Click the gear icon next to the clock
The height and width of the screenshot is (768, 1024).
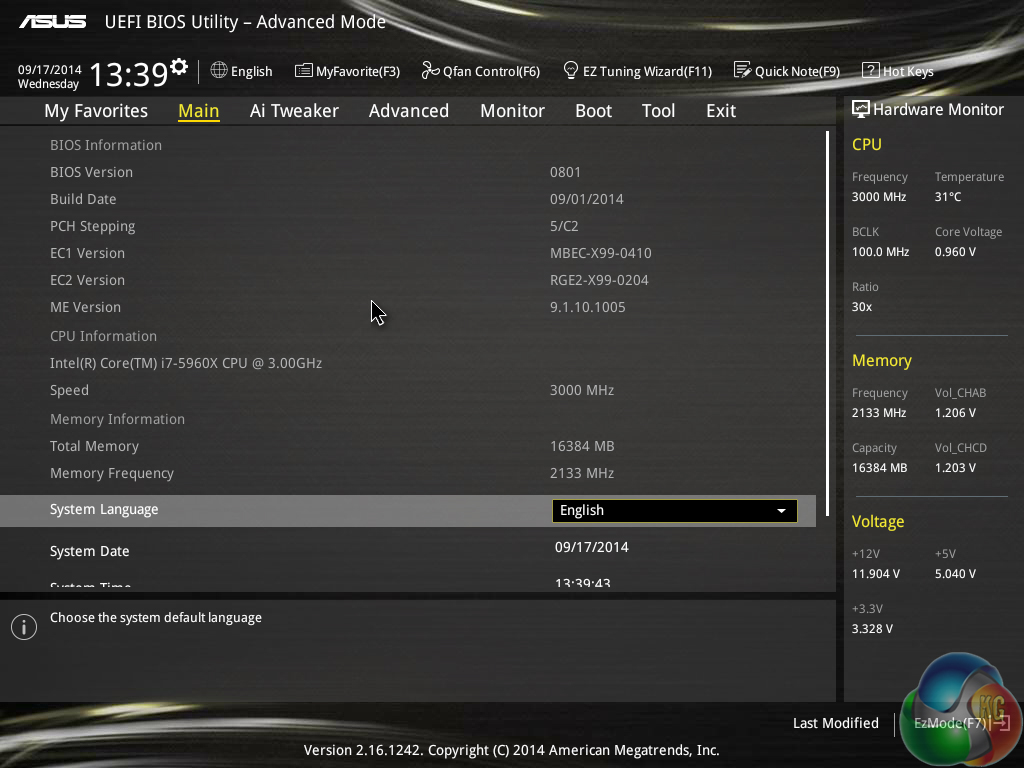click(x=179, y=66)
